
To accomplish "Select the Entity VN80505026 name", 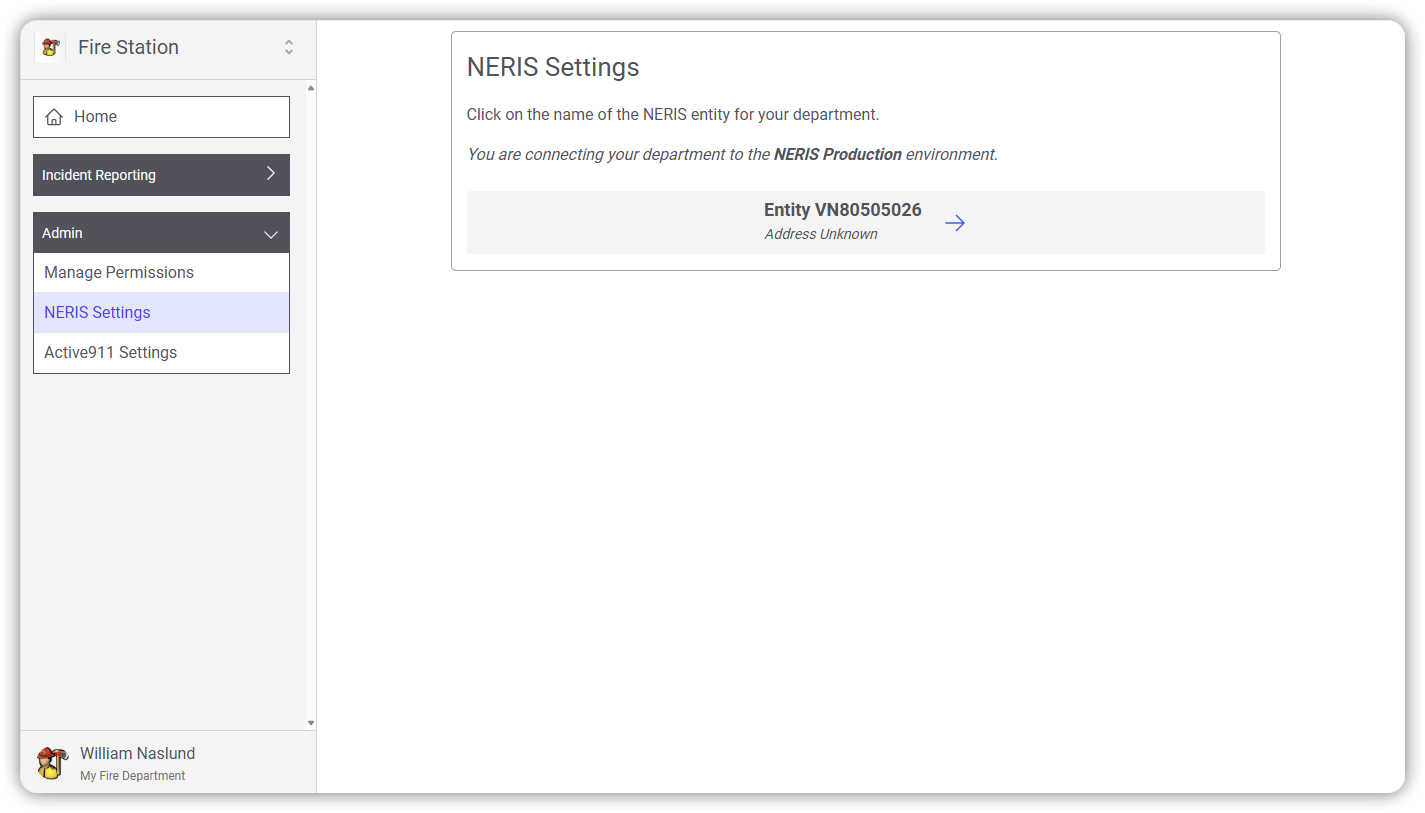I will 842,210.
